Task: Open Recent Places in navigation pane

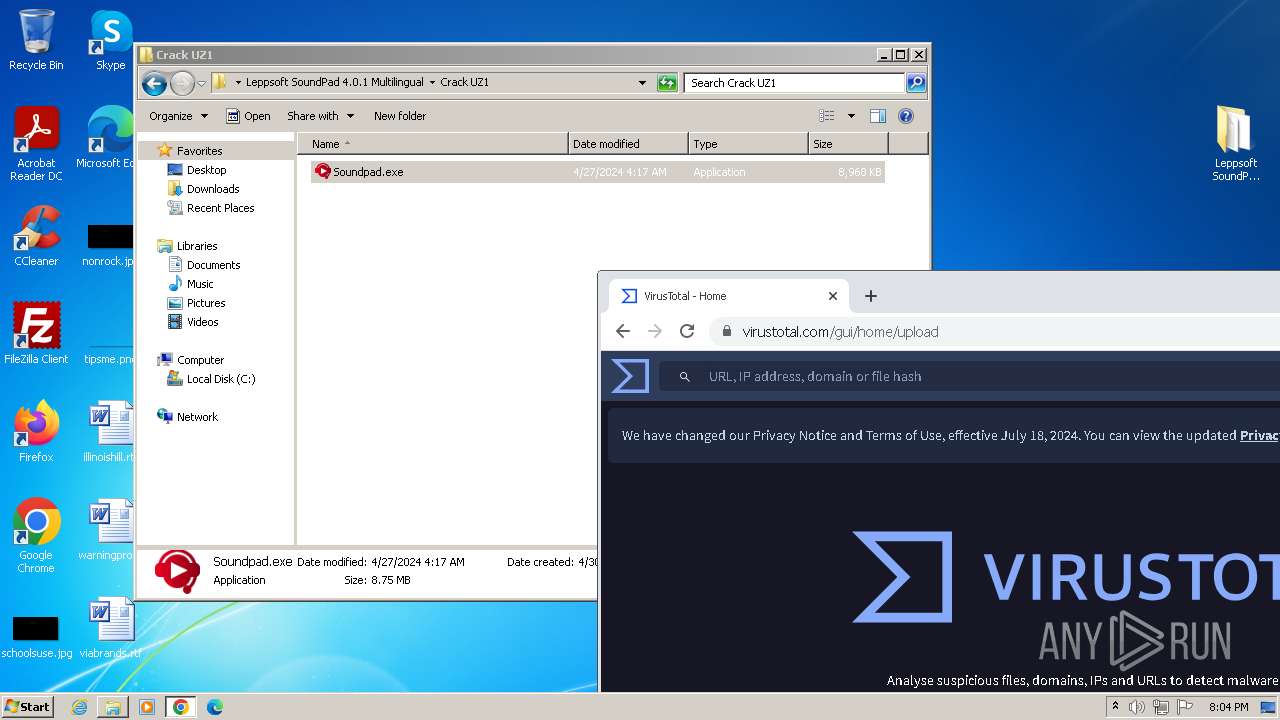Action: 220,208
